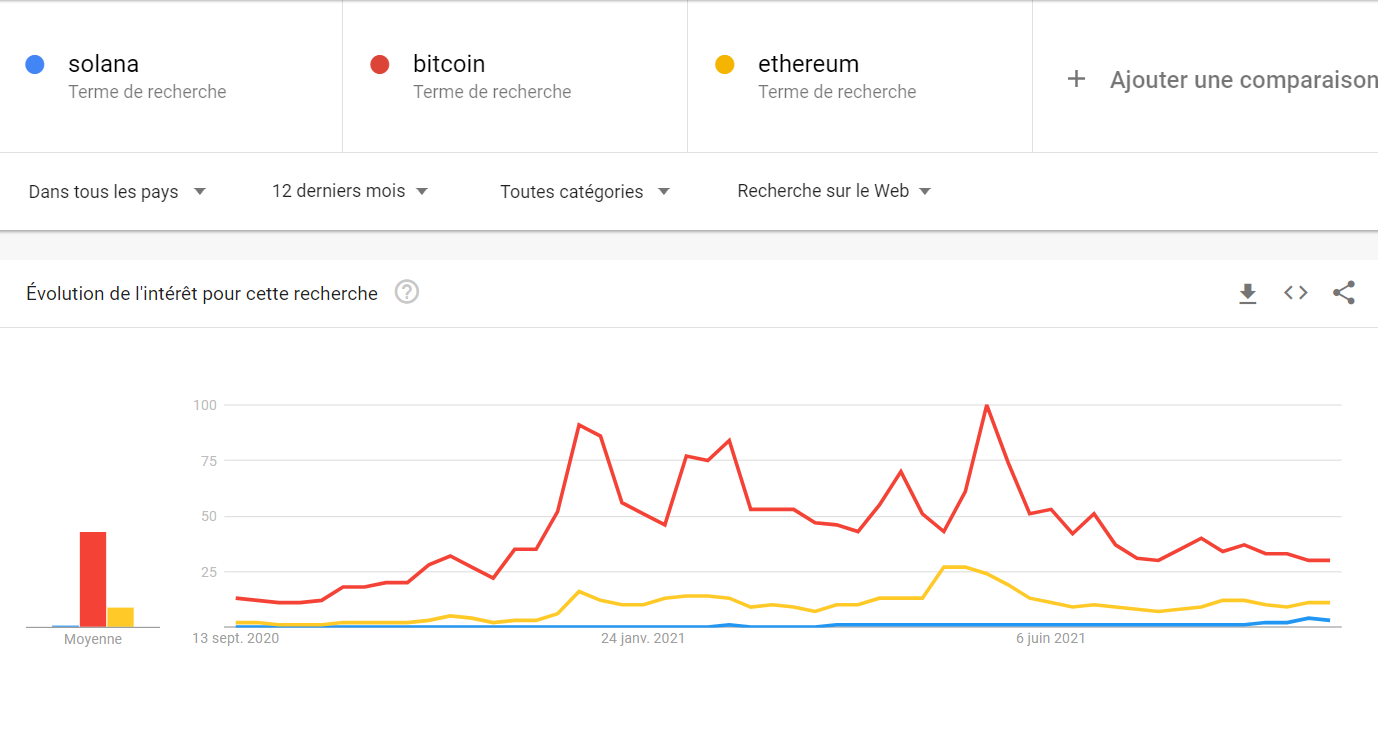Screen dimensions: 1378x729
Task: Click the red bitcoin average bar
Action: (93, 579)
